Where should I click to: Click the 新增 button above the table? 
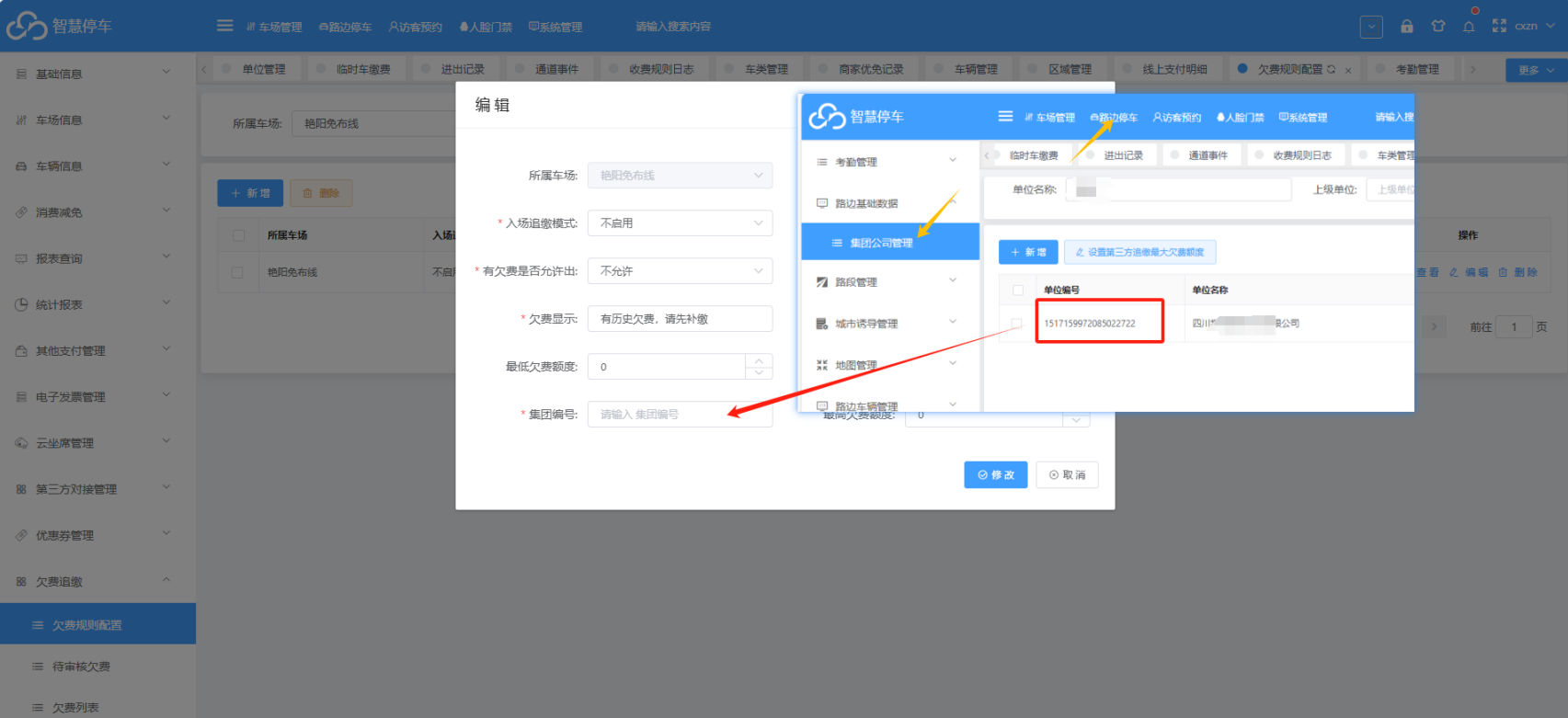pyautogui.click(x=250, y=193)
